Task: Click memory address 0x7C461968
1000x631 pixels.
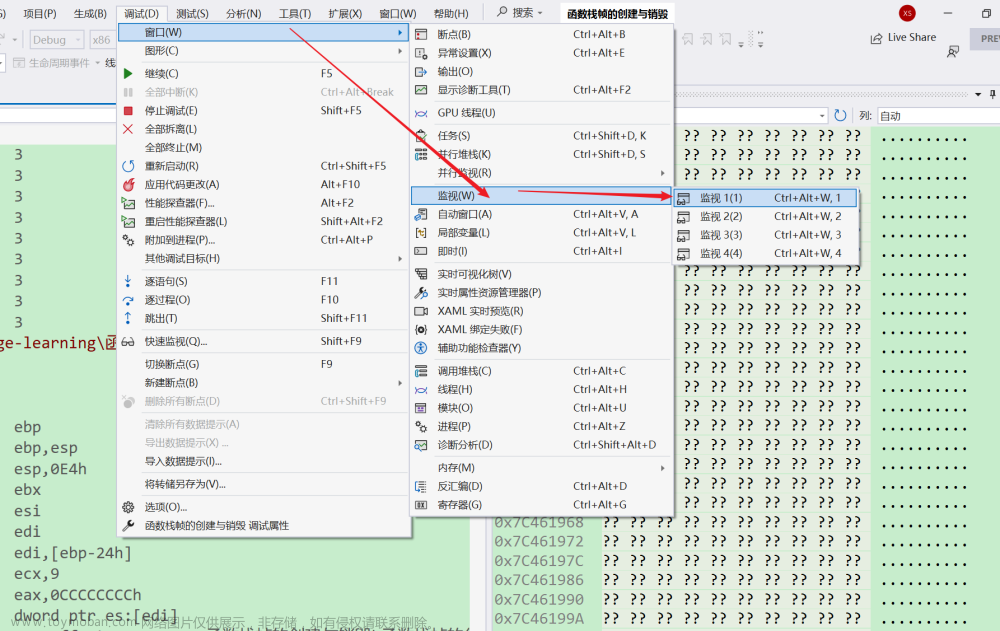Action: click(539, 523)
